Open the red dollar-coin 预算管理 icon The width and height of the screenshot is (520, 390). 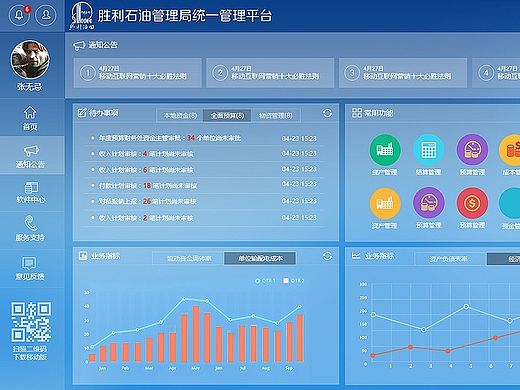tap(472, 203)
